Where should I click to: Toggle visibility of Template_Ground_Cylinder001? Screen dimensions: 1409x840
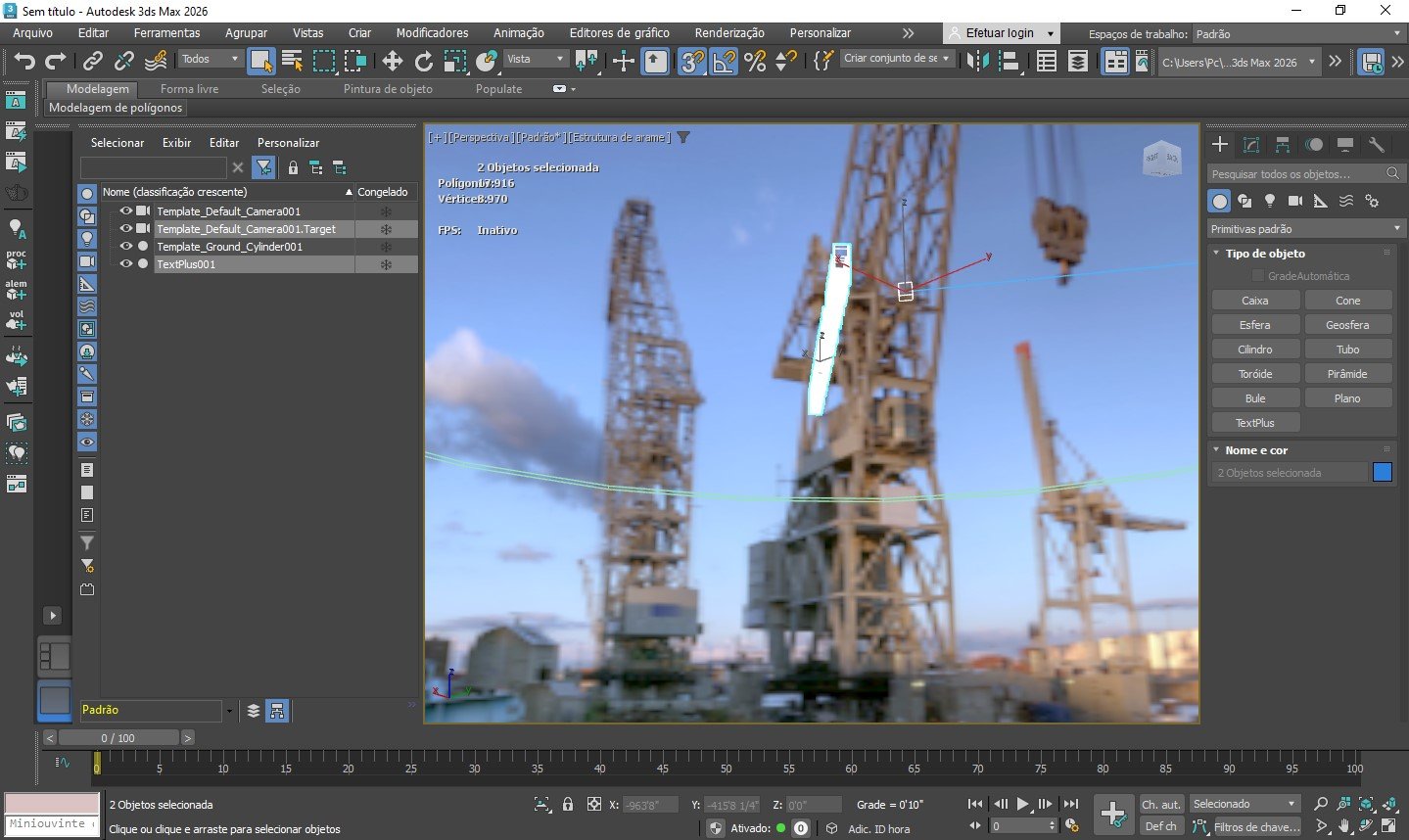pos(125,247)
